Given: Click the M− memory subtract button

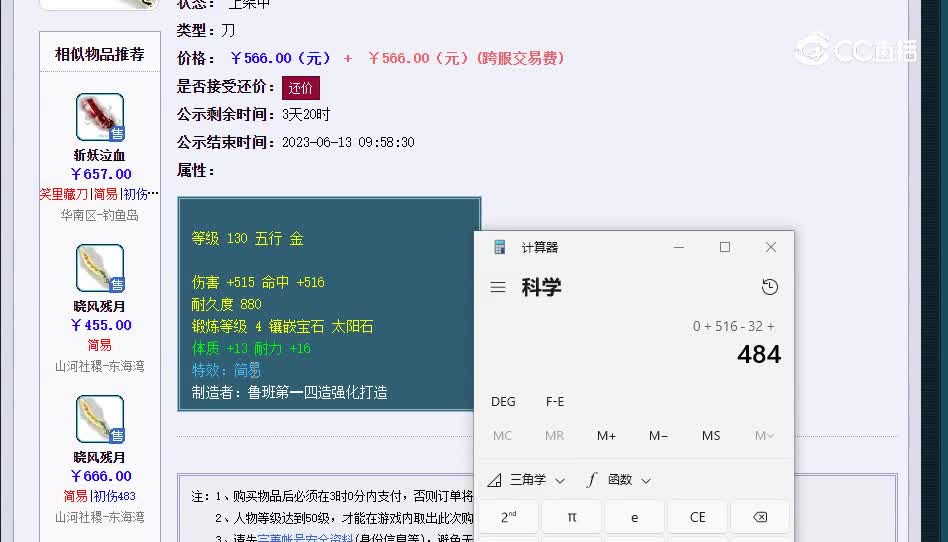Looking at the screenshot, I should [x=658, y=436].
